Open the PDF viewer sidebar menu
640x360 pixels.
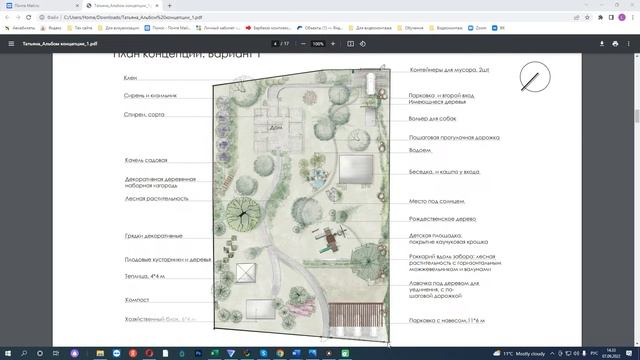(x=11, y=44)
